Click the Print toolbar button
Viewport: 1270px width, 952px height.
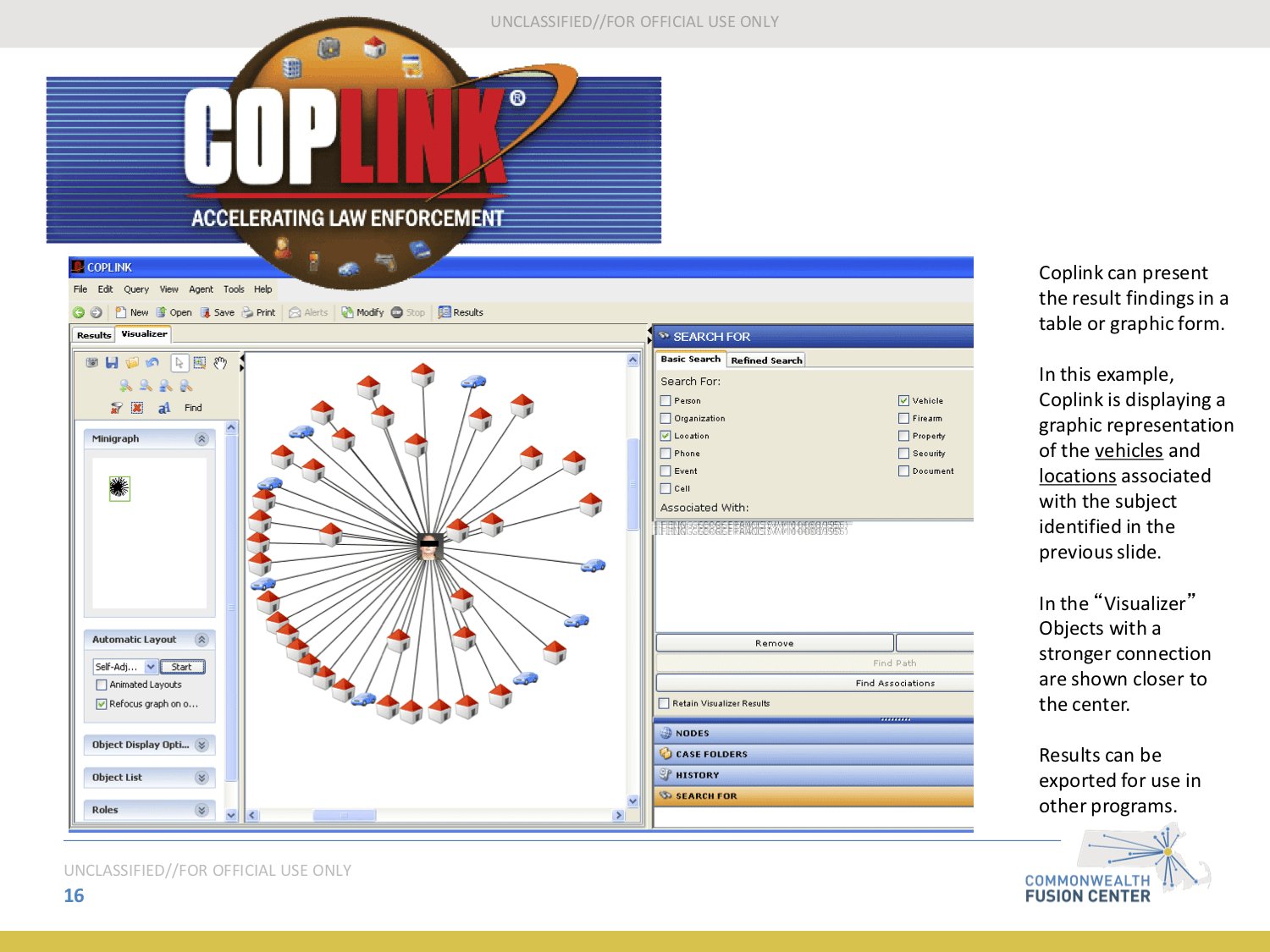259,312
